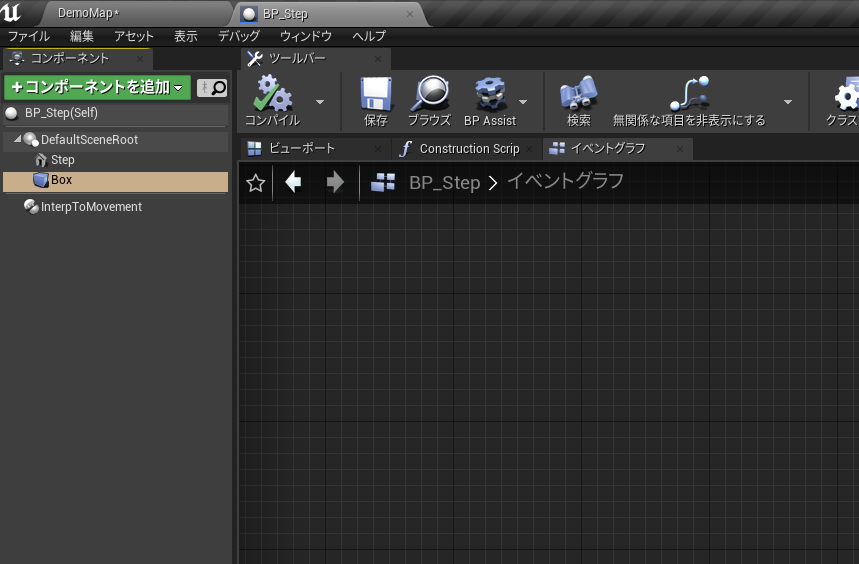Close the ビューポート tab
The height and width of the screenshot is (564, 859).
tap(377, 149)
